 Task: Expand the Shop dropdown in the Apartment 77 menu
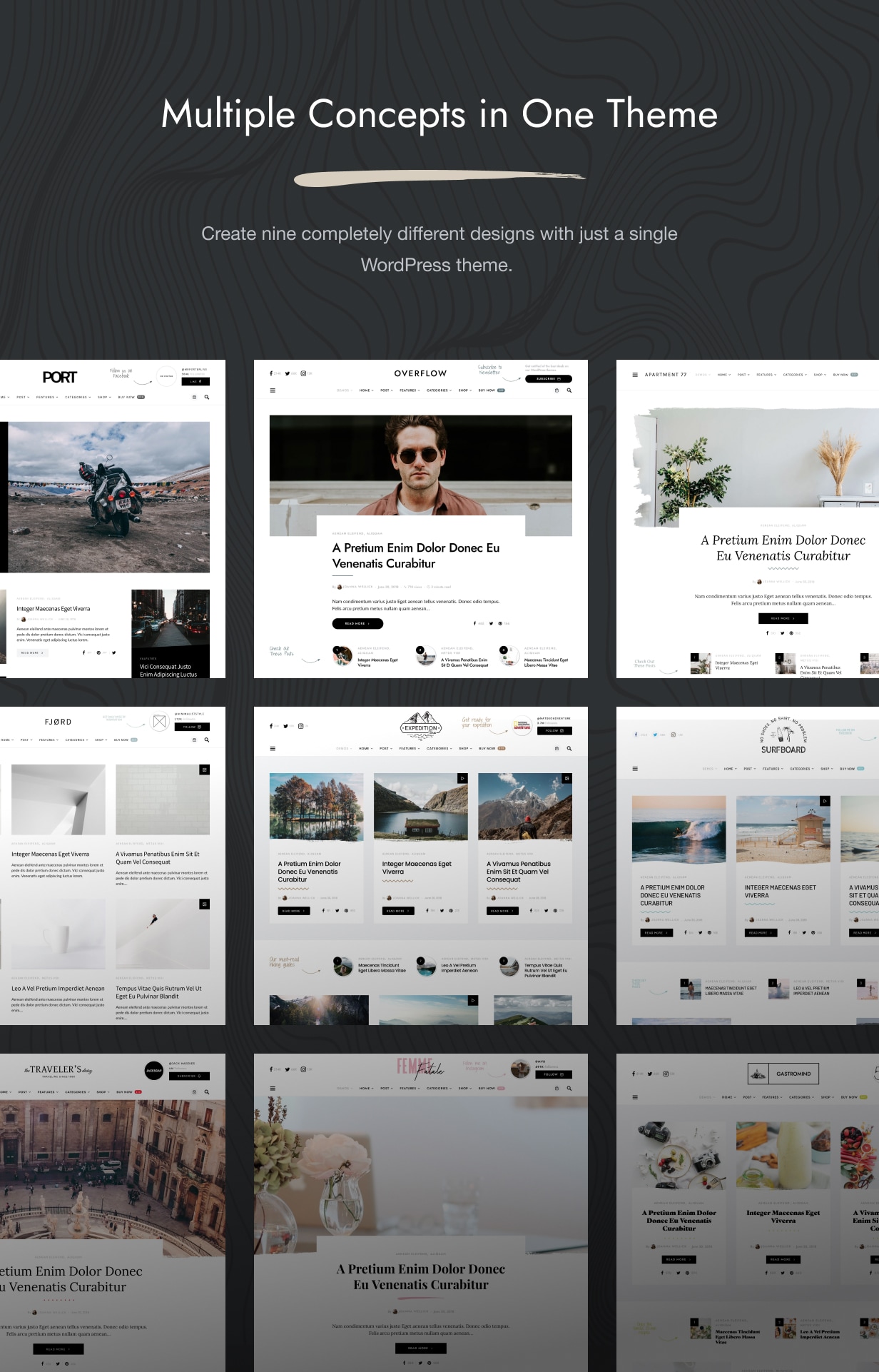point(820,375)
